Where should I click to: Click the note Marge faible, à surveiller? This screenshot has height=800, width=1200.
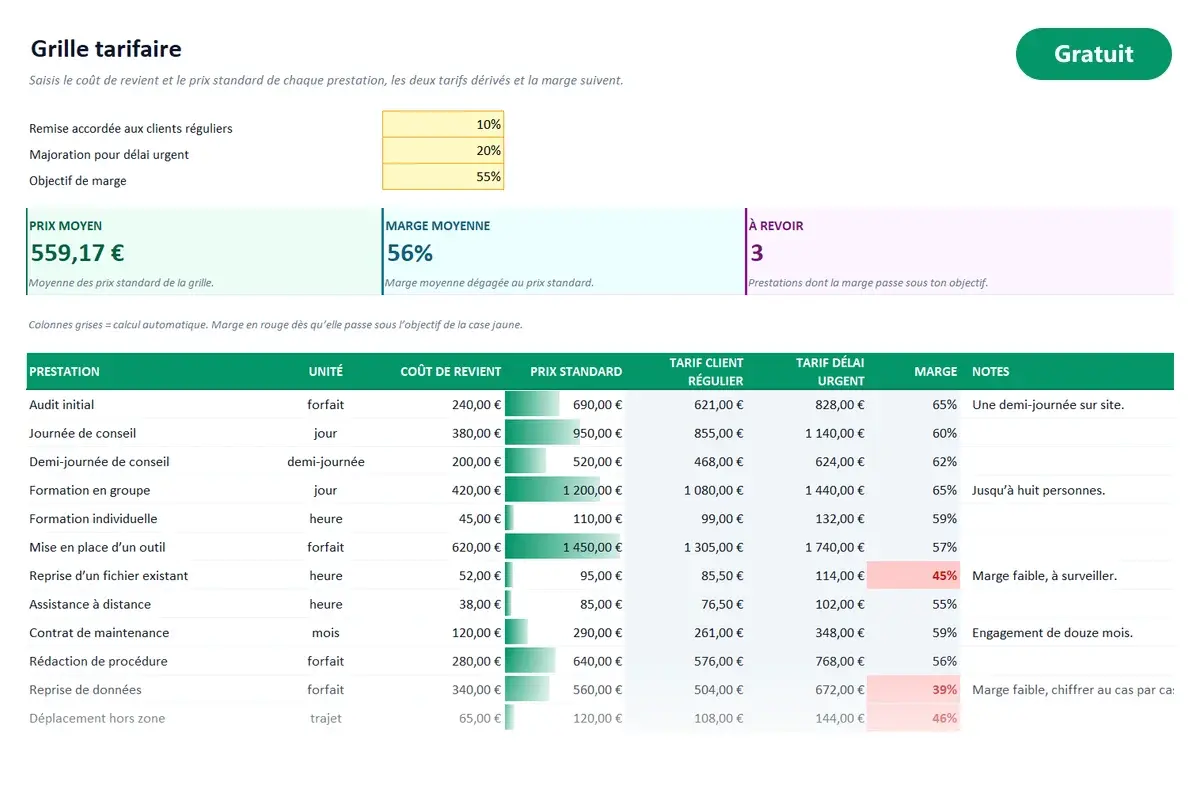pyautogui.click(x=1044, y=576)
